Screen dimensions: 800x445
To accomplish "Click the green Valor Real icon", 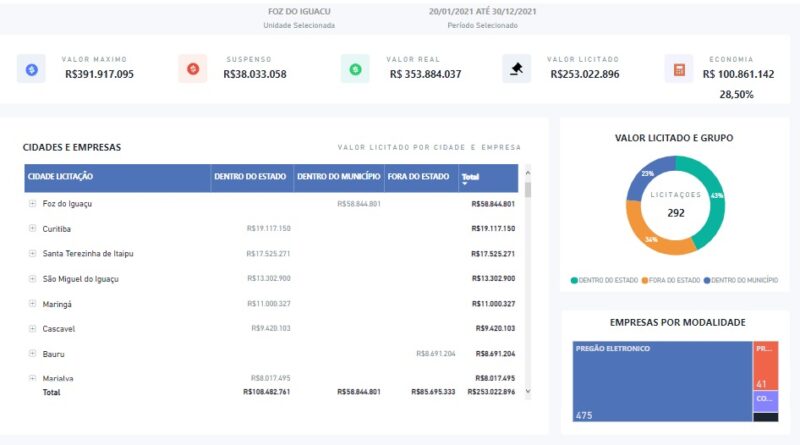I will click(354, 69).
